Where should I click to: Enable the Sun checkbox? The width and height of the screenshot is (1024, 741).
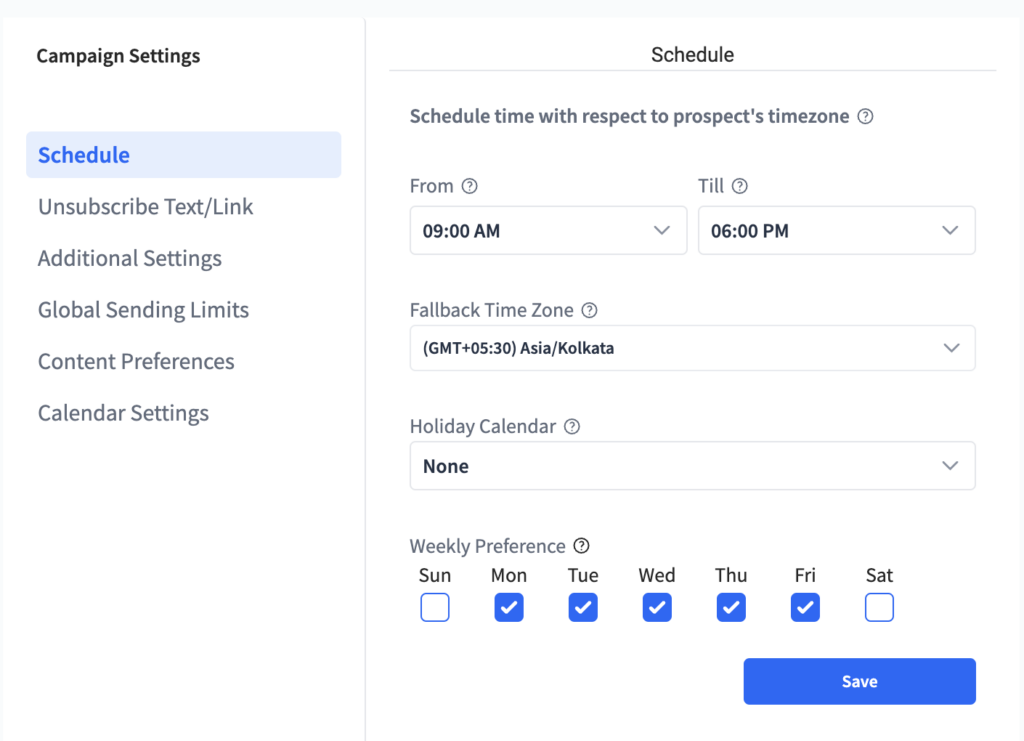[x=435, y=607]
